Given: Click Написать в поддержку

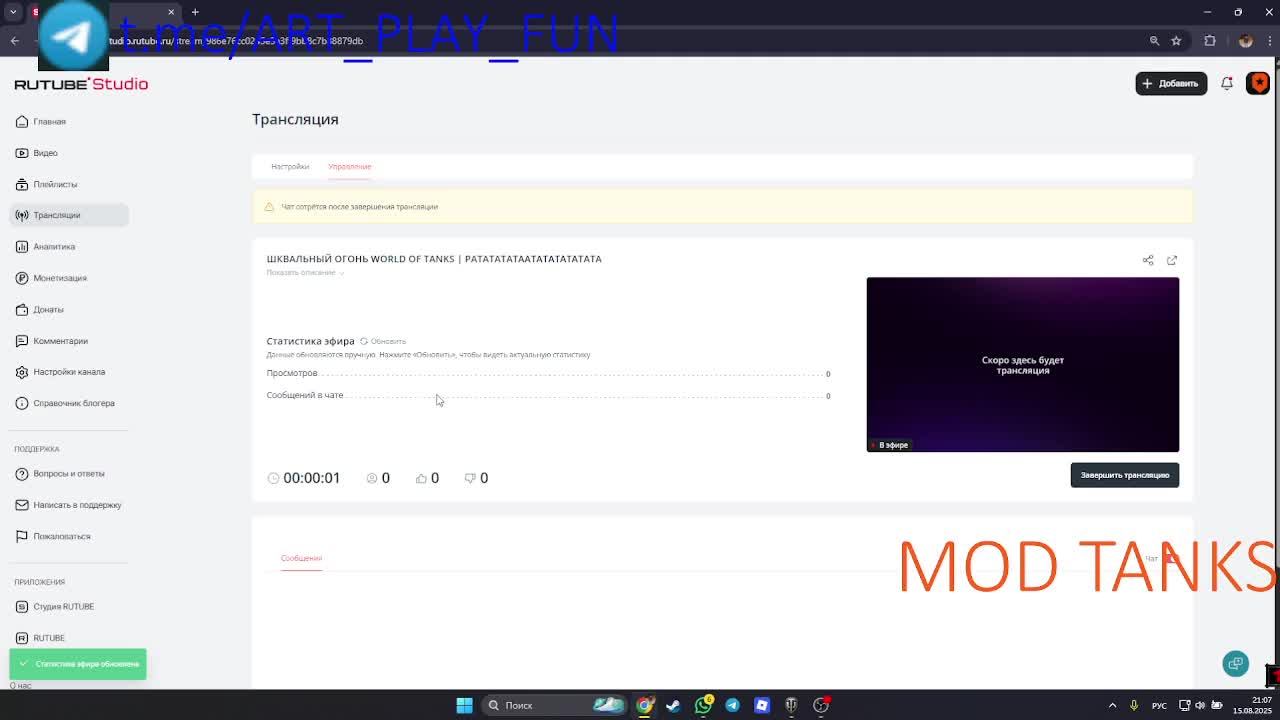Looking at the screenshot, I should tap(68, 505).
